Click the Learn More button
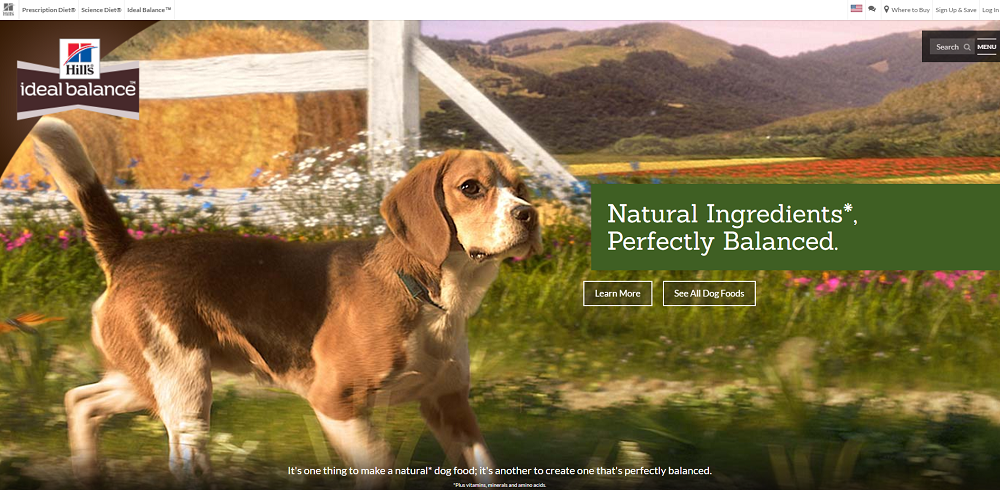 617,293
